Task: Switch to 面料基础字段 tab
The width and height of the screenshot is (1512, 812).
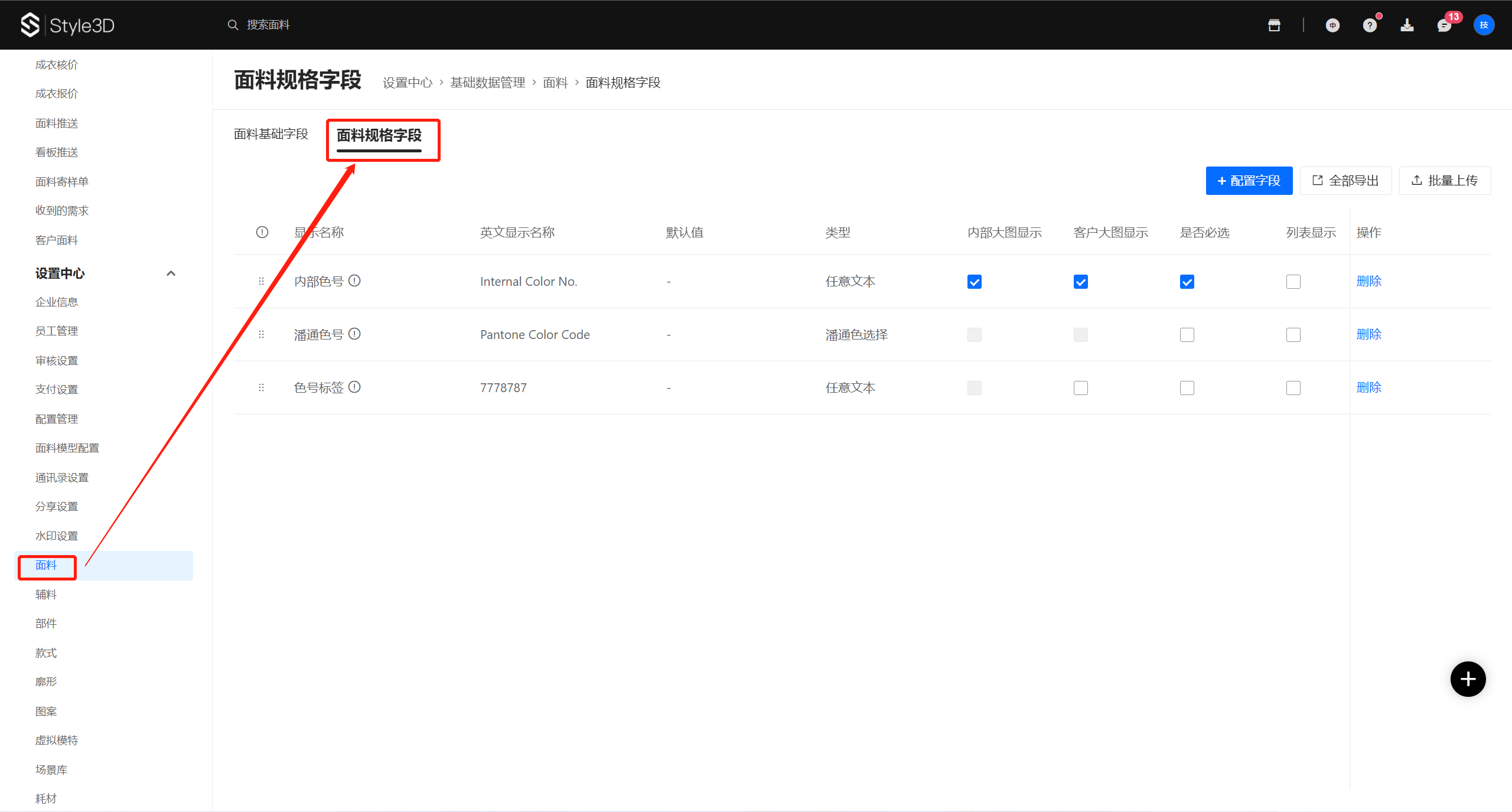Action: (271, 134)
